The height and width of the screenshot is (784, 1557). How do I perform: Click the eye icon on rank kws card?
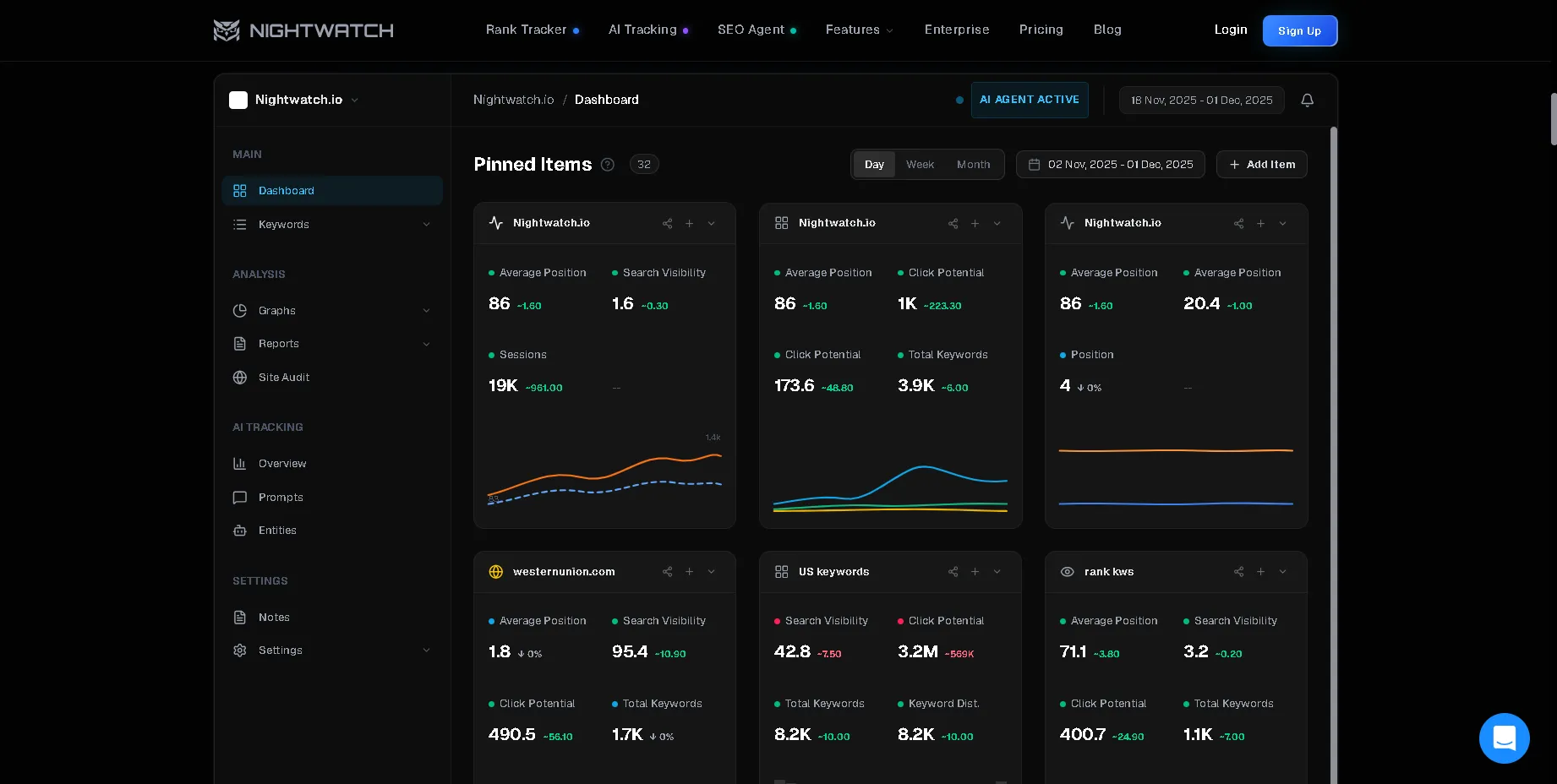[1068, 572]
